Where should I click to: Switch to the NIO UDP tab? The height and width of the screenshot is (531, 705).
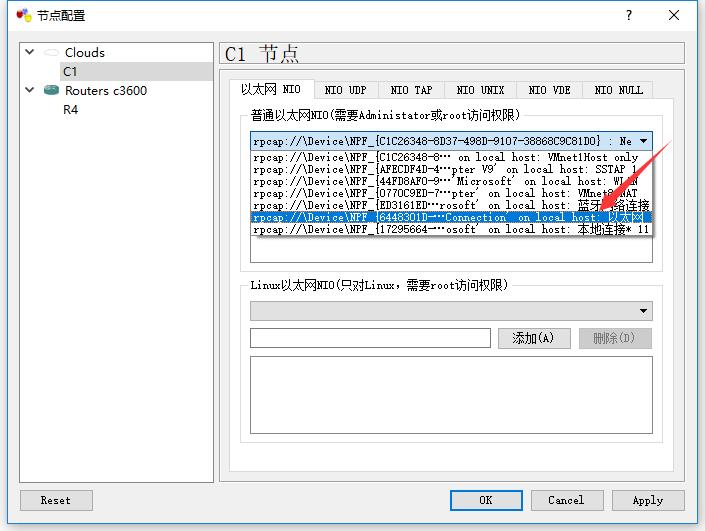(346, 90)
